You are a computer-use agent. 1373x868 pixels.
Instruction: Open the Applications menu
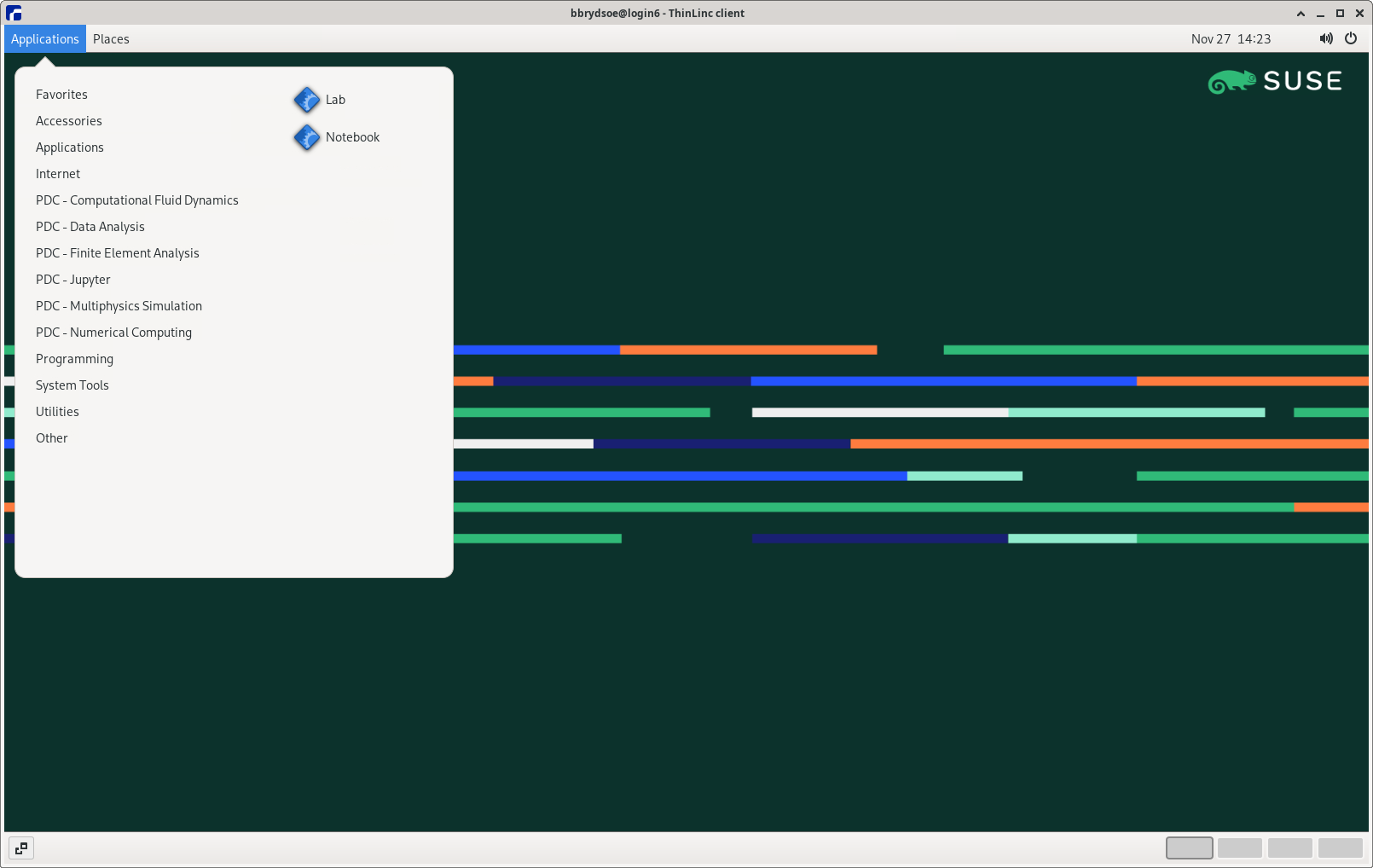coord(45,39)
